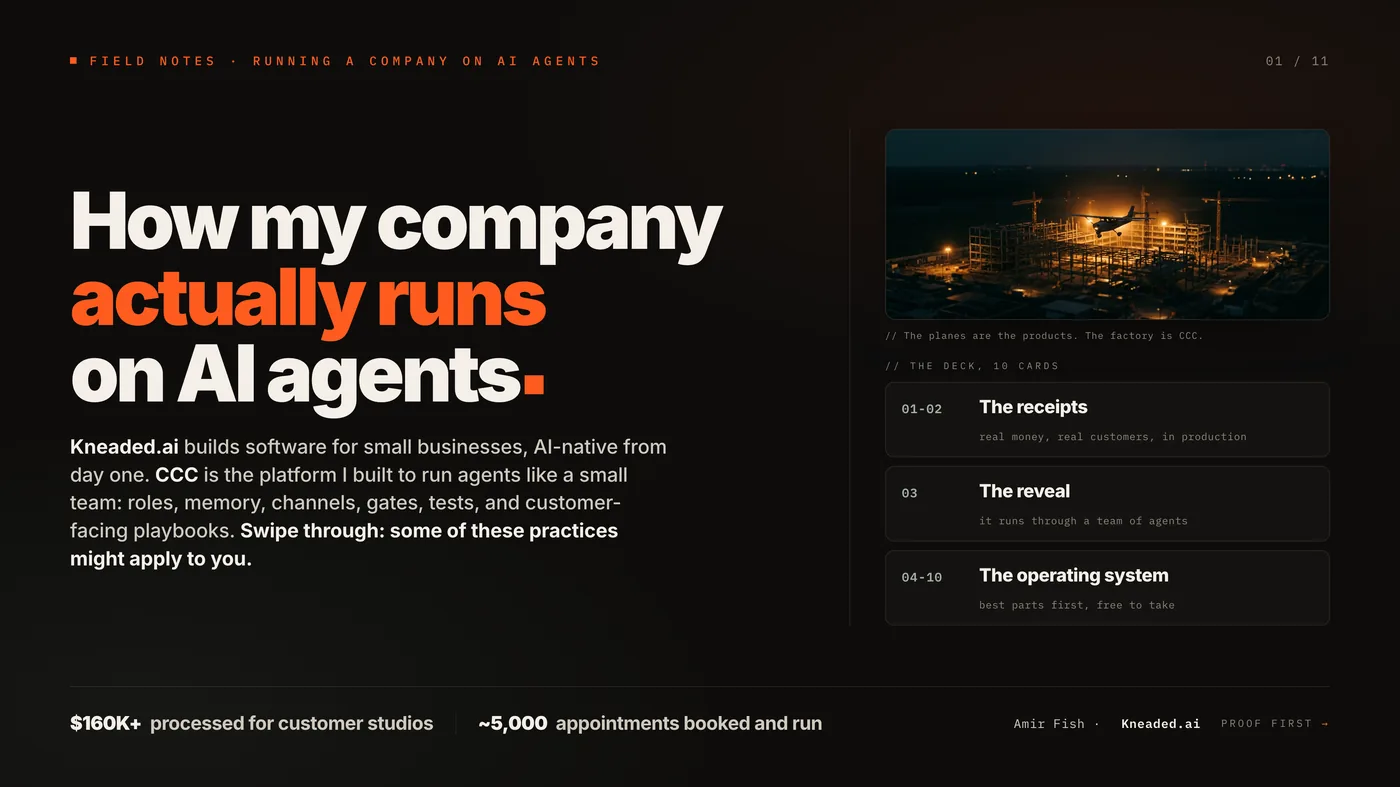The image size is (1400, 787).
Task: Open 'The reveal' card
Action: (1107, 504)
